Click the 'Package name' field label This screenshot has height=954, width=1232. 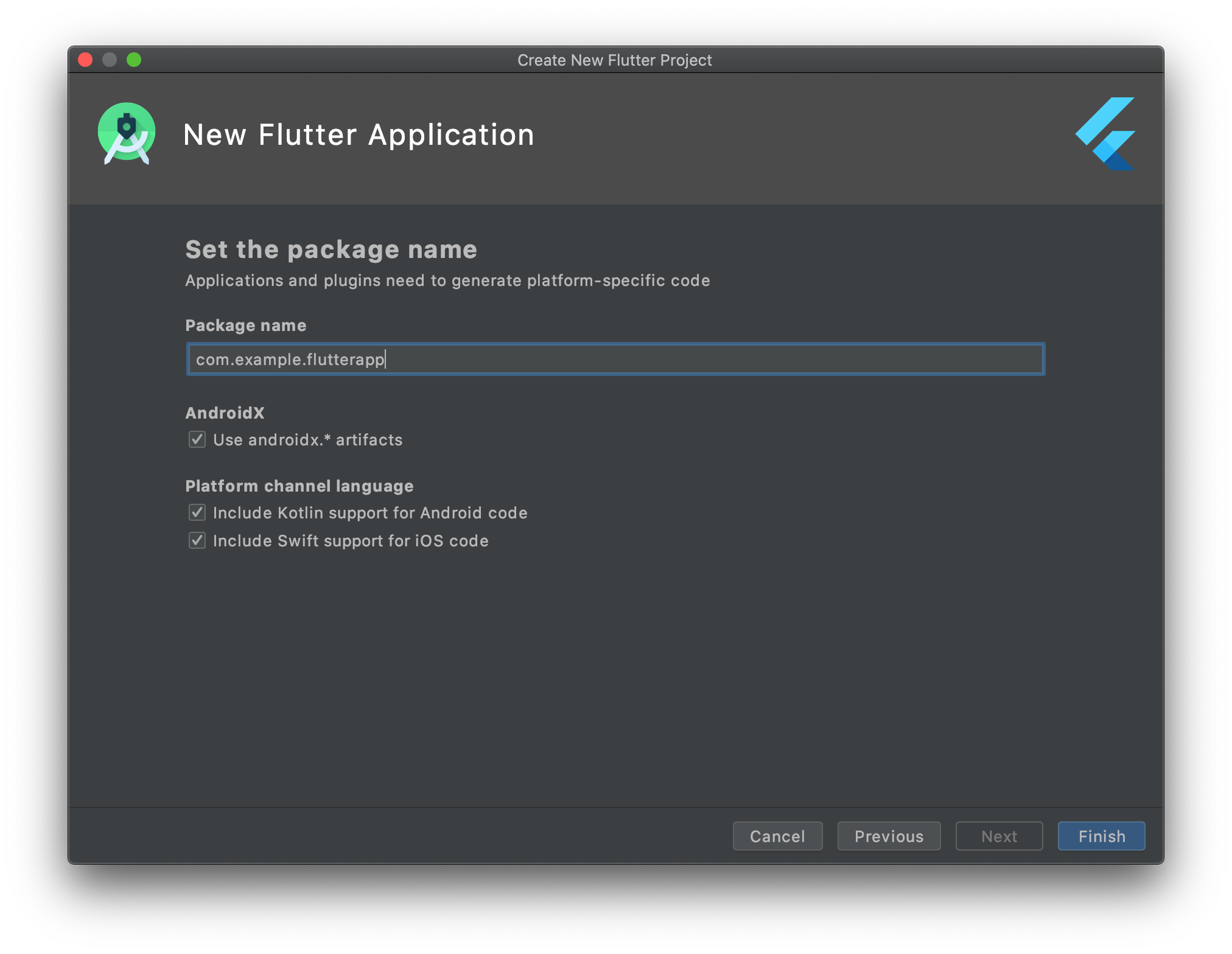(x=245, y=326)
